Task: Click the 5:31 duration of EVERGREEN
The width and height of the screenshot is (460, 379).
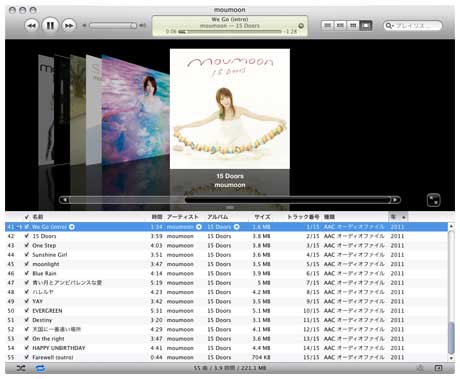Action: [x=156, y=311]
